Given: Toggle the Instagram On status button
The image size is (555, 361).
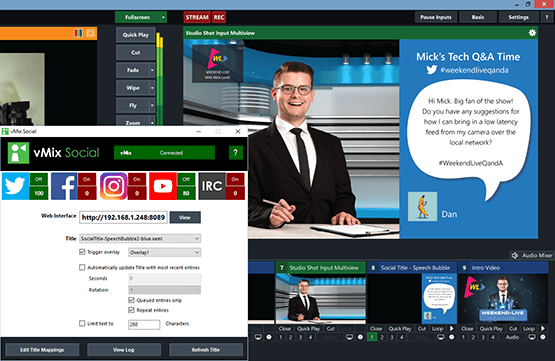Looking at the screenshot, I should click(x=137, y=179).
